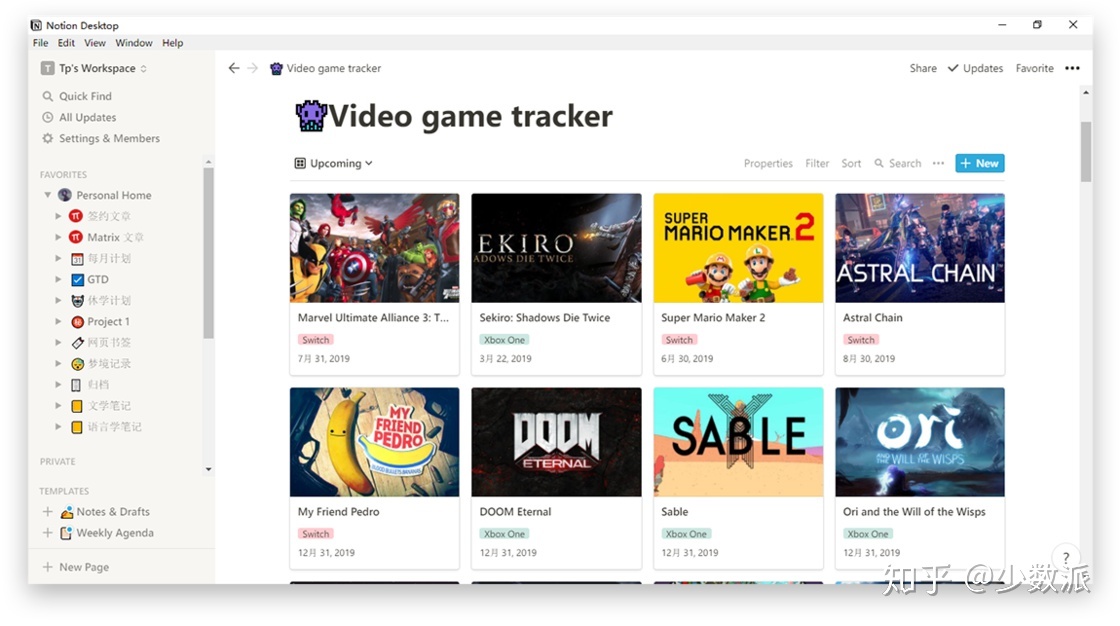Click the Filter button
1120x626 pixels.
point(817,163)
